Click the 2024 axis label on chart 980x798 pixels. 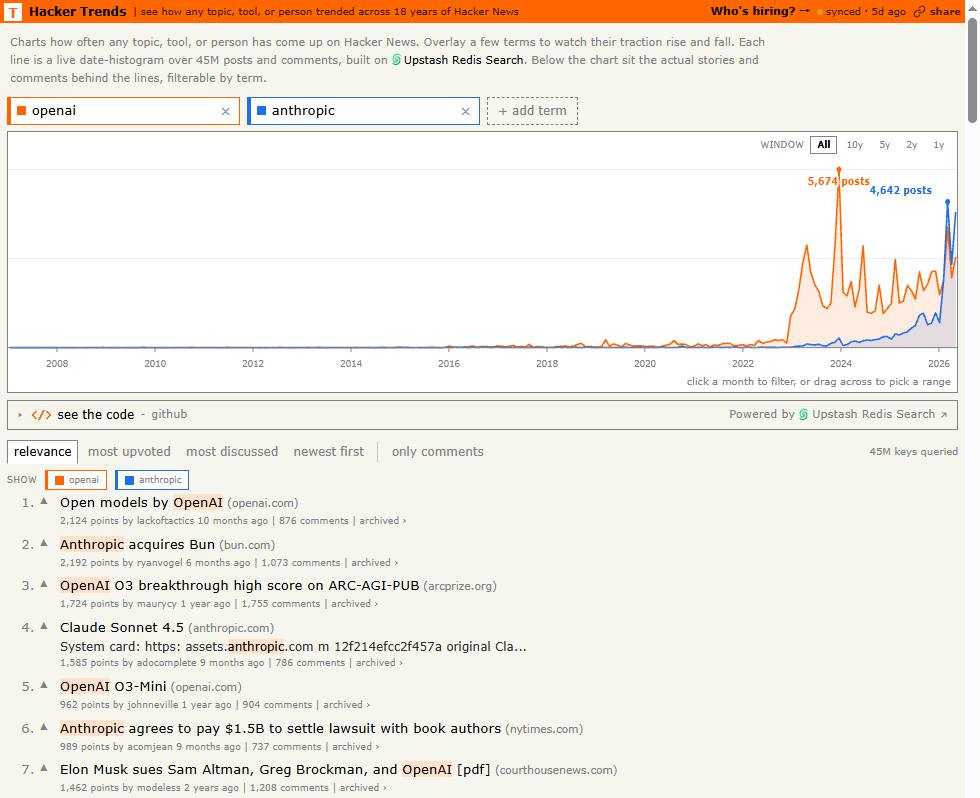click(841, 363)
